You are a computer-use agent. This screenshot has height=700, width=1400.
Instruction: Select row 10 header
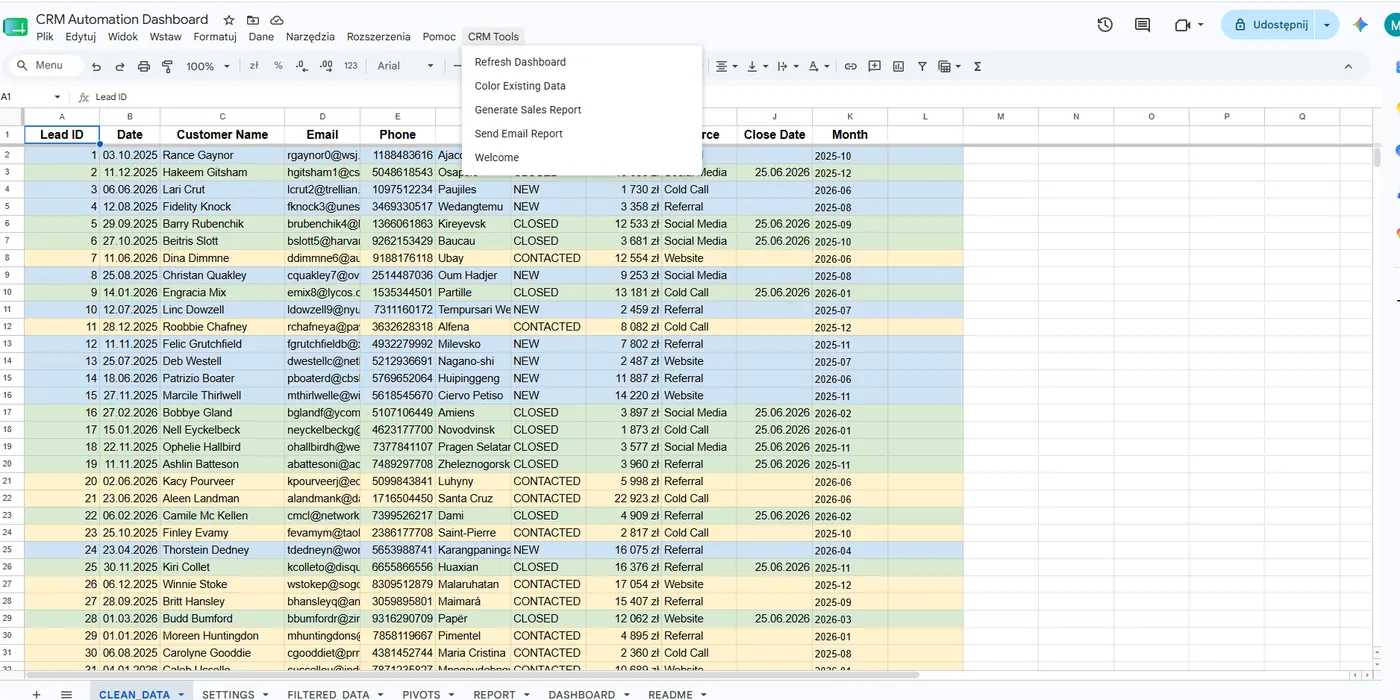pos(7,292)
